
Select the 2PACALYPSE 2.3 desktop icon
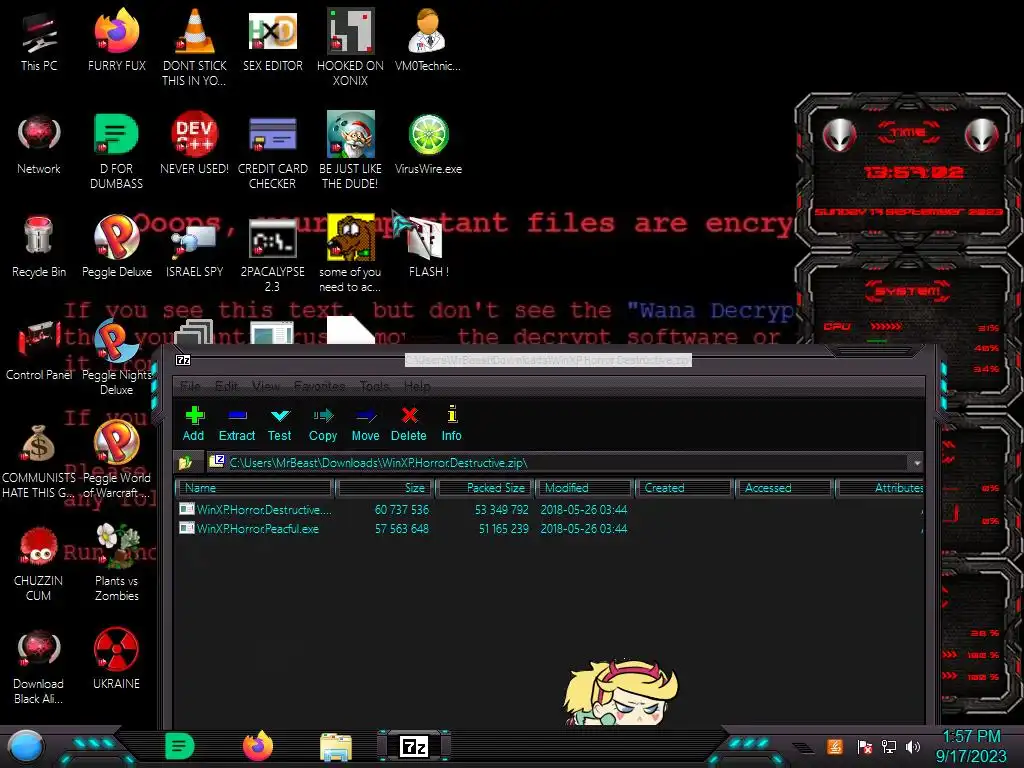pyautogui.click(x=272, y=253)
